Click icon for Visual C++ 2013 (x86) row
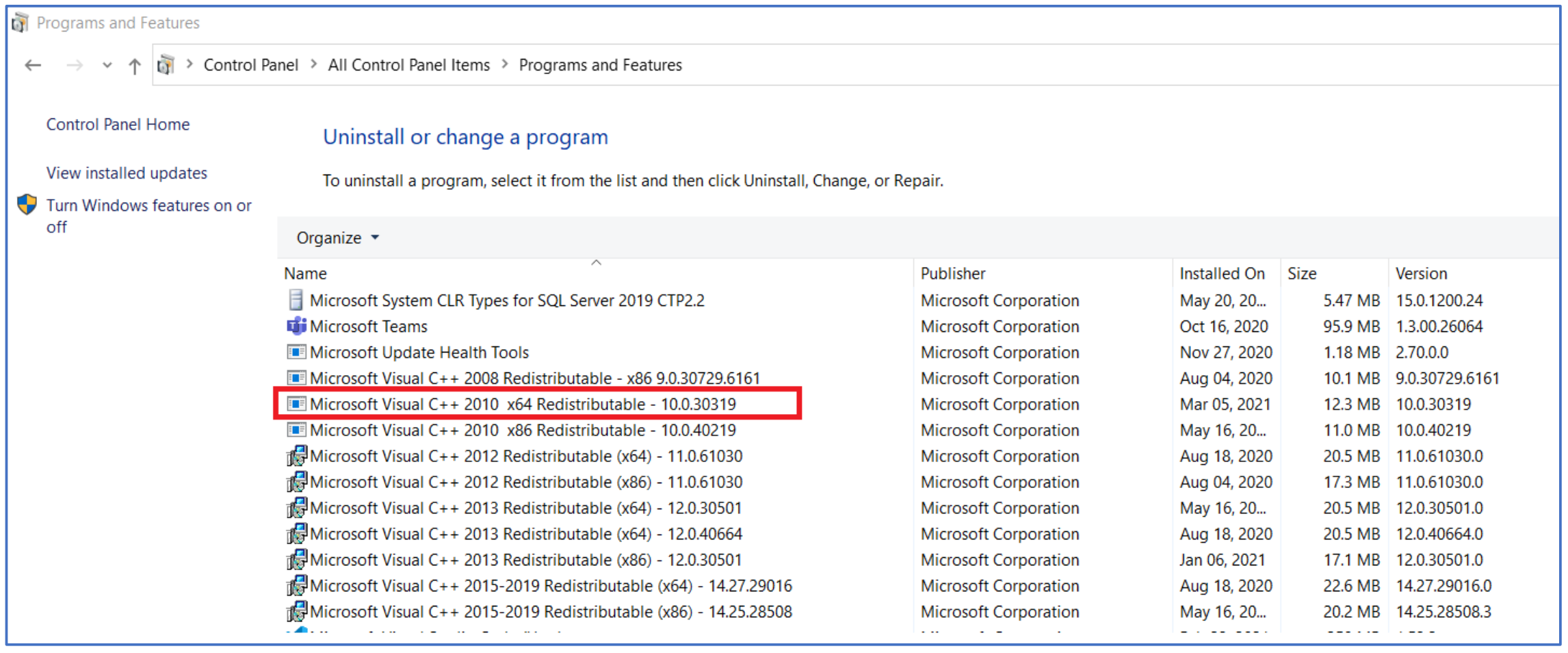The image size is (1568, 653). pos(296,560)
